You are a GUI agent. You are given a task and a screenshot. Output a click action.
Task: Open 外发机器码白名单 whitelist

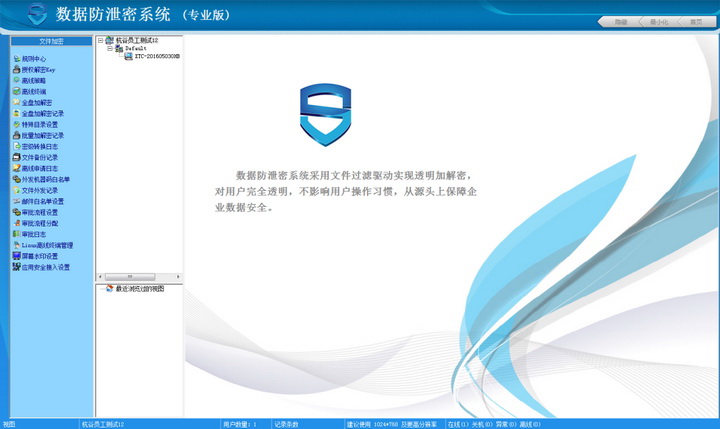click(x=42, y=179)
